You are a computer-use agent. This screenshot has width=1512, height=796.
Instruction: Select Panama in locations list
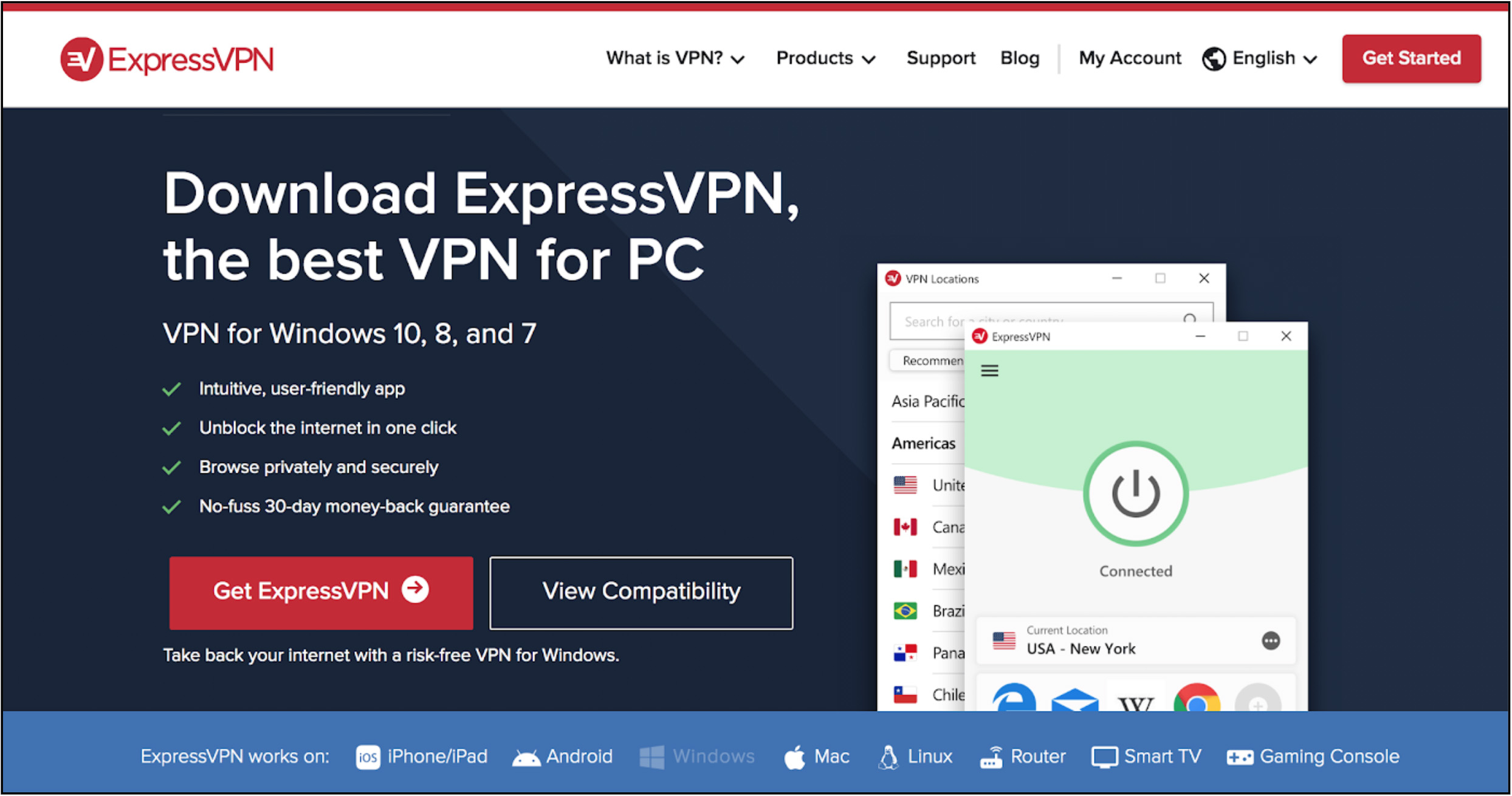[x=929, y=653]
